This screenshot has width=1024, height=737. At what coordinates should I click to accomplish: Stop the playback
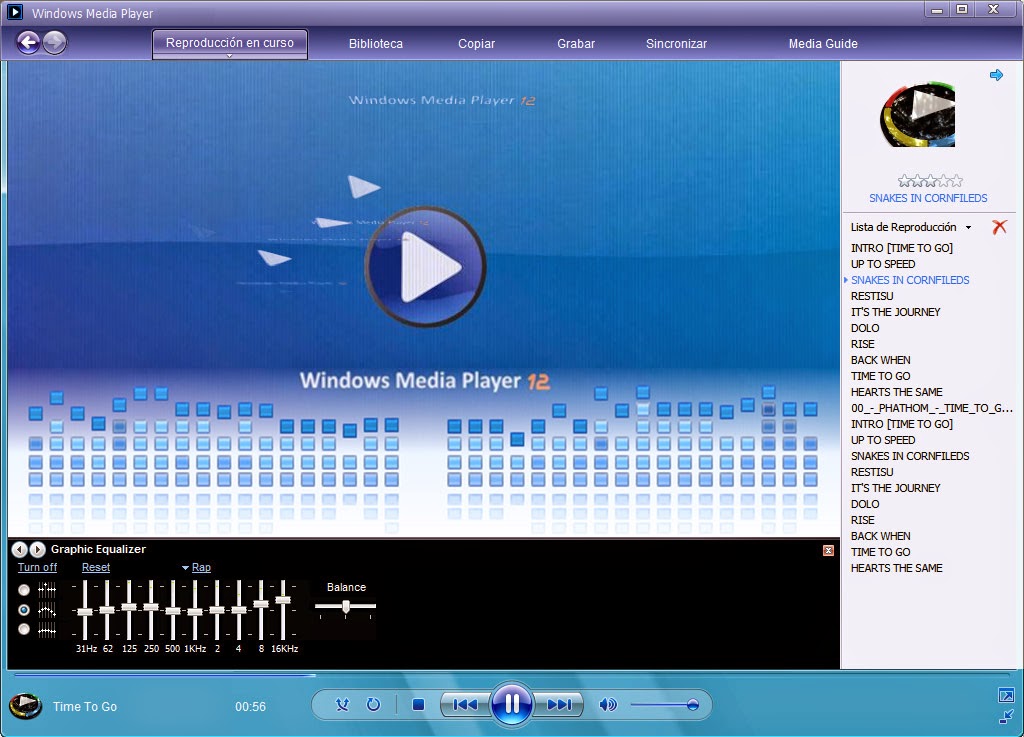click(419, 705)
